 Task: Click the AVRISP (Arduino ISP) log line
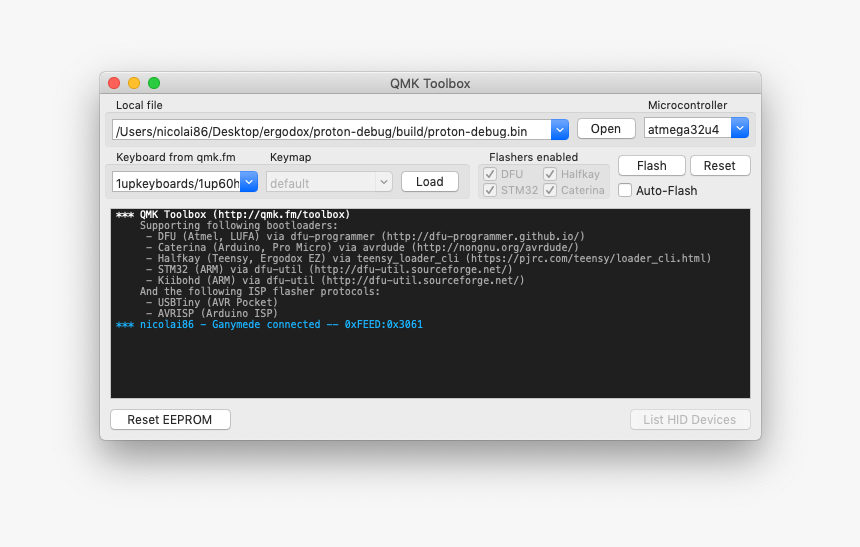click(212, 313)
